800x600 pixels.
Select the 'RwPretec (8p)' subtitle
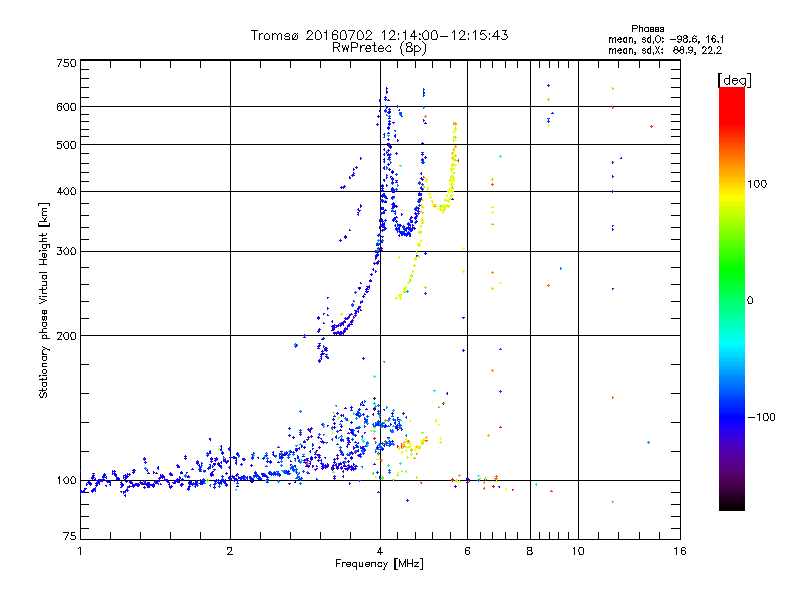[379, 48]
